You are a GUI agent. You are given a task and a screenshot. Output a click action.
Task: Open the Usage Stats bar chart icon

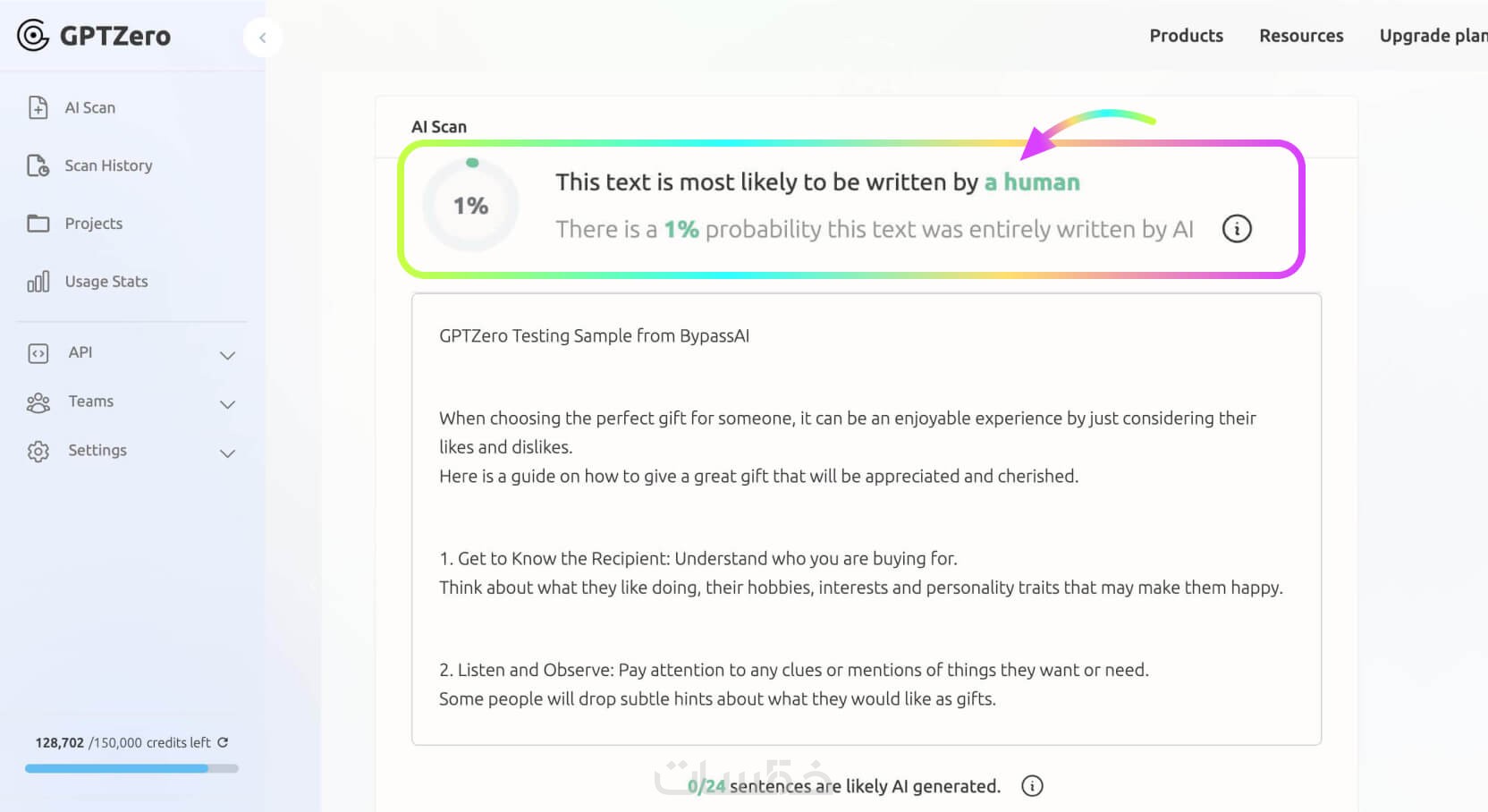38,282
